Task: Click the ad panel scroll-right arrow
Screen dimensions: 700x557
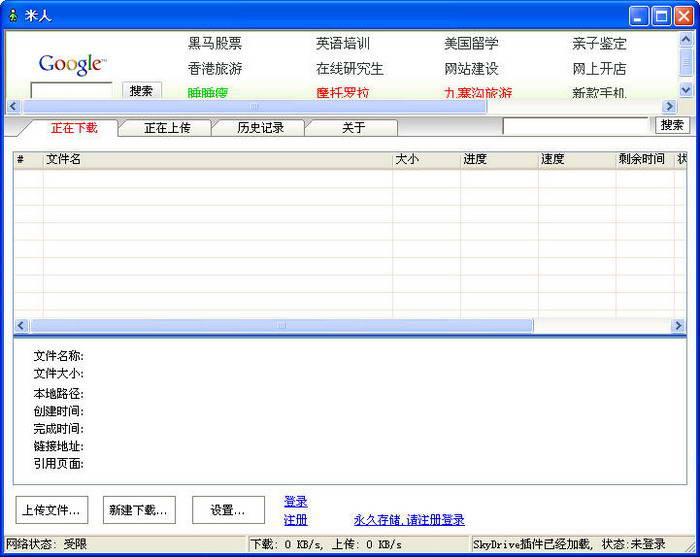Action: 669,106
